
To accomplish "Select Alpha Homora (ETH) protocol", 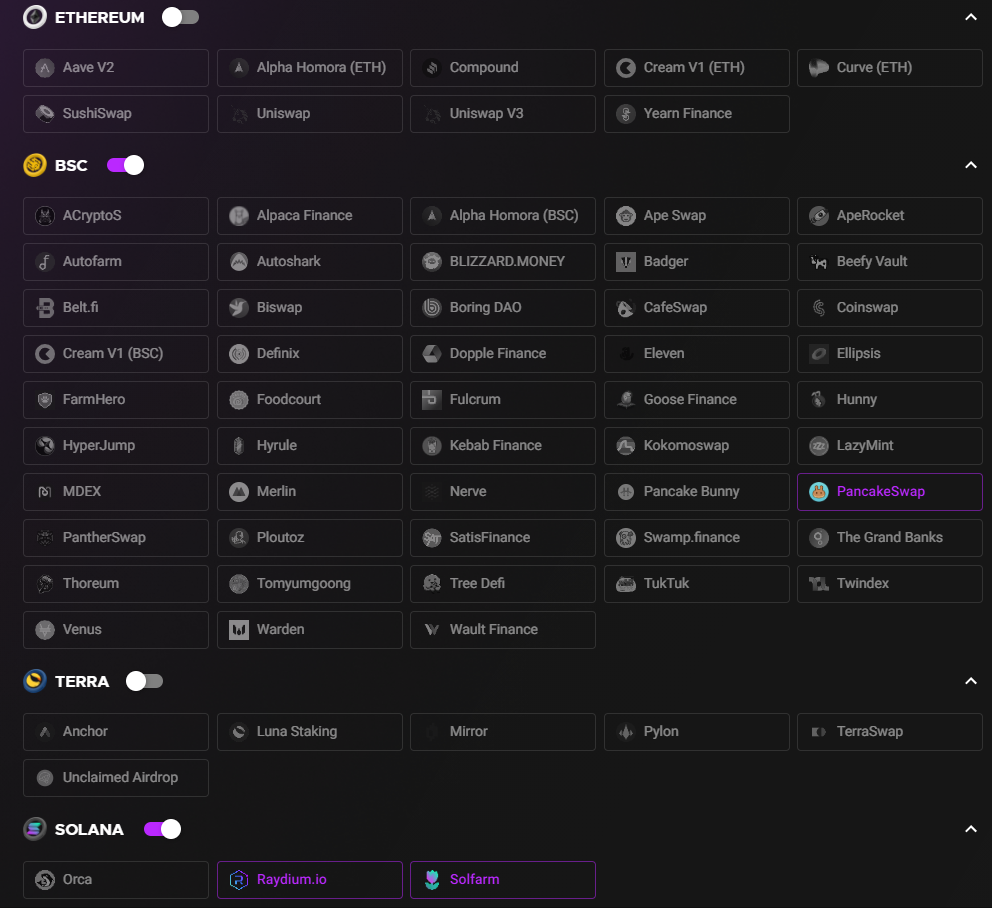I will 309,68.
